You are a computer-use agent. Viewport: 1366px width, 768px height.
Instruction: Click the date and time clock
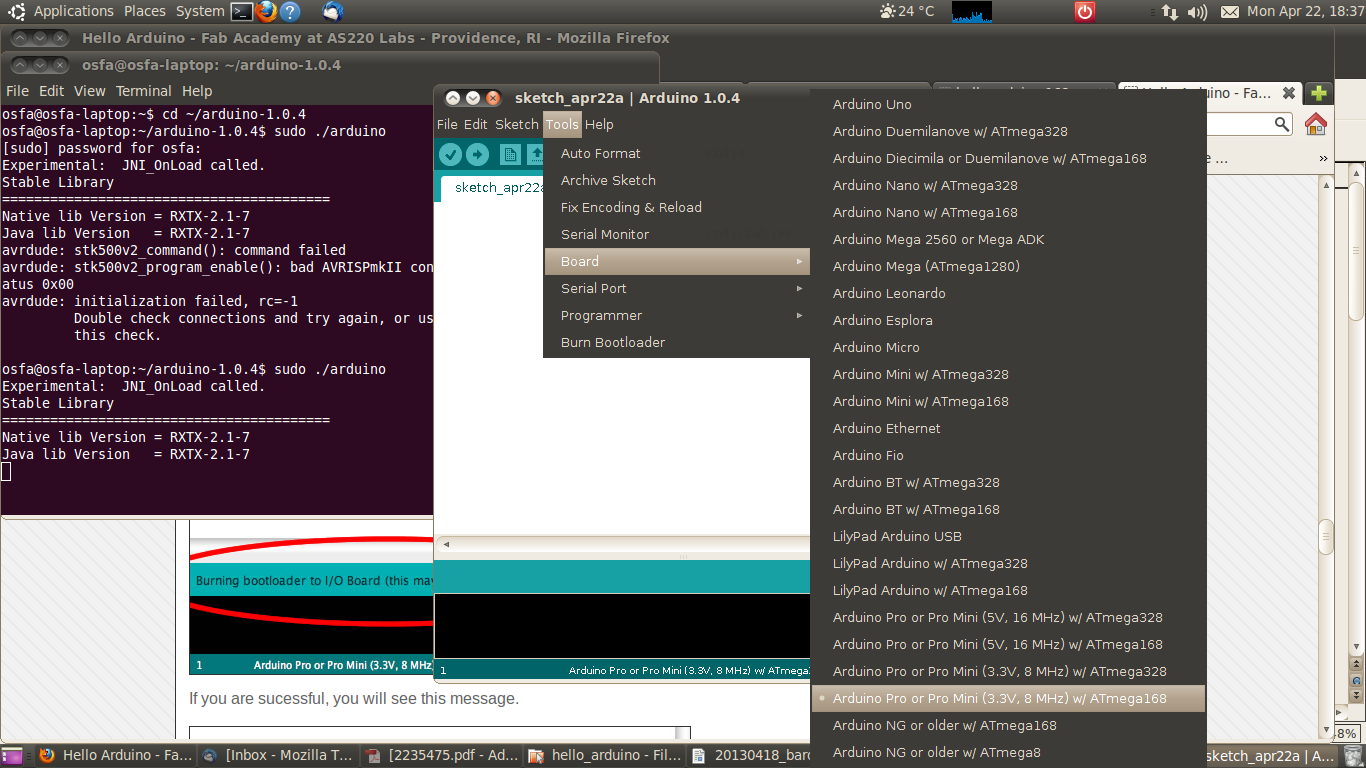click(1305, 11)
